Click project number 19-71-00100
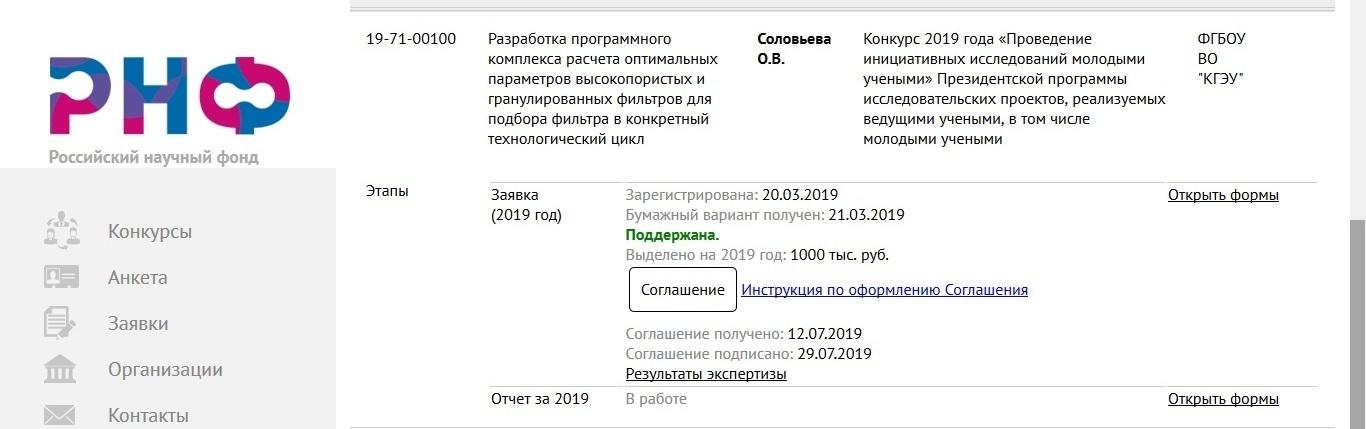The height and width of the screenshot is (429, 1366). pyautogui.click(x=411, y=39)
